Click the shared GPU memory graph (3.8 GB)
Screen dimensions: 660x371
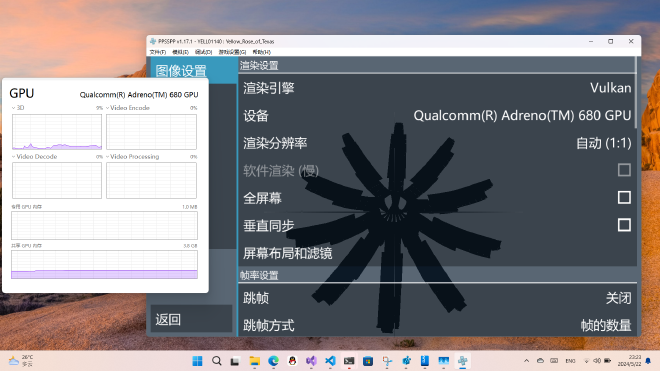(x=104, y=264)
